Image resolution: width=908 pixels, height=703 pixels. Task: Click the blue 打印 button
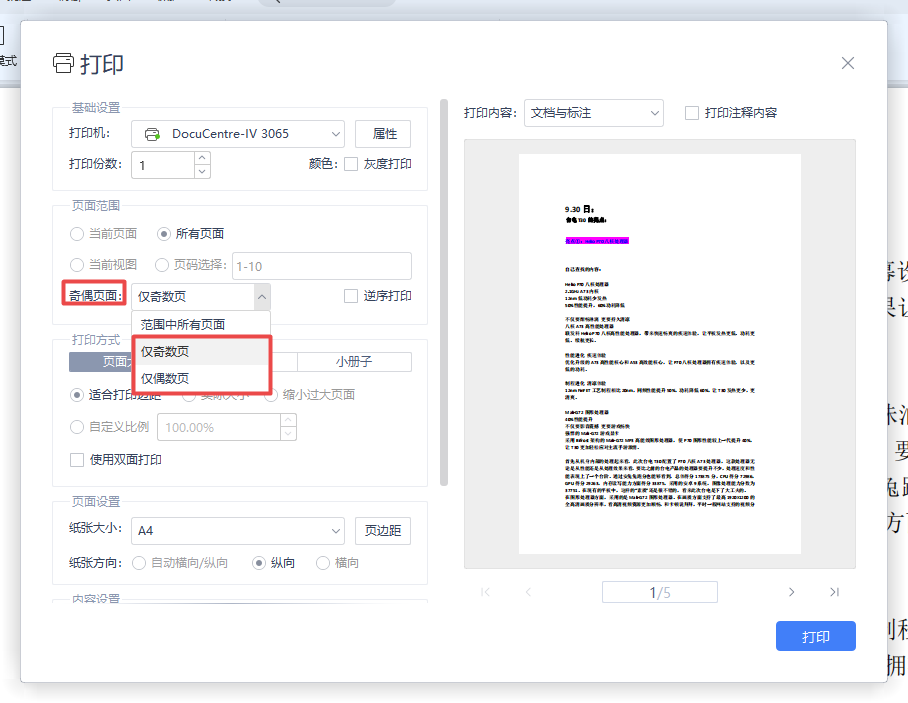815,636
